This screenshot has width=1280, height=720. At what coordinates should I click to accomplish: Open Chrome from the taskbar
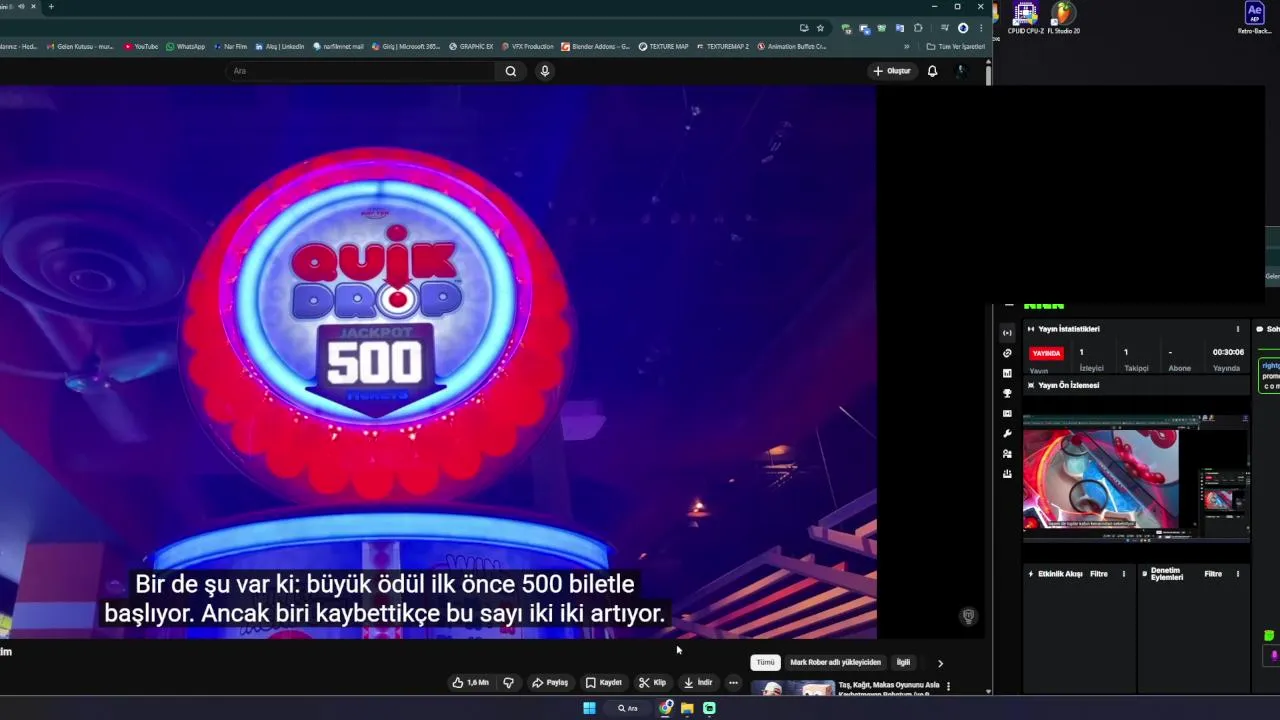666,708
